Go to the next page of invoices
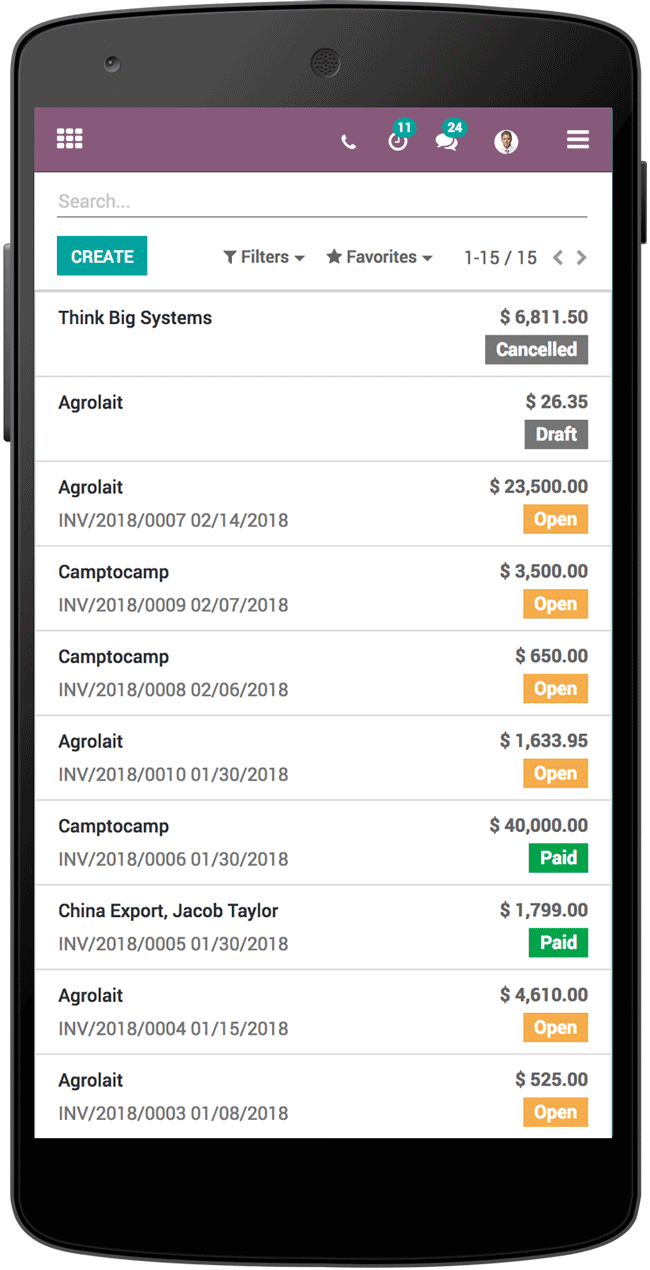The width and height of the screenshot is (650, 1270). (581, 257)
